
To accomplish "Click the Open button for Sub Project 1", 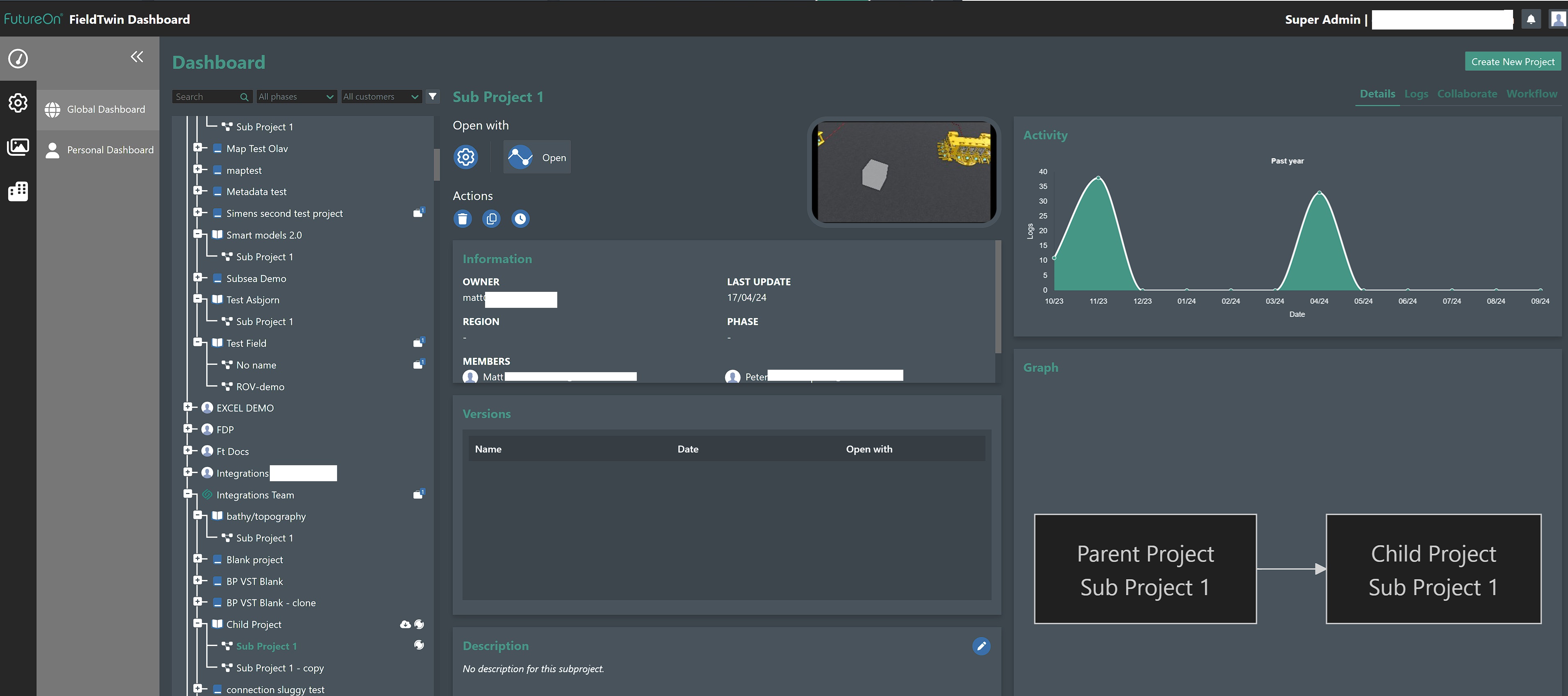I will point(537,156).
